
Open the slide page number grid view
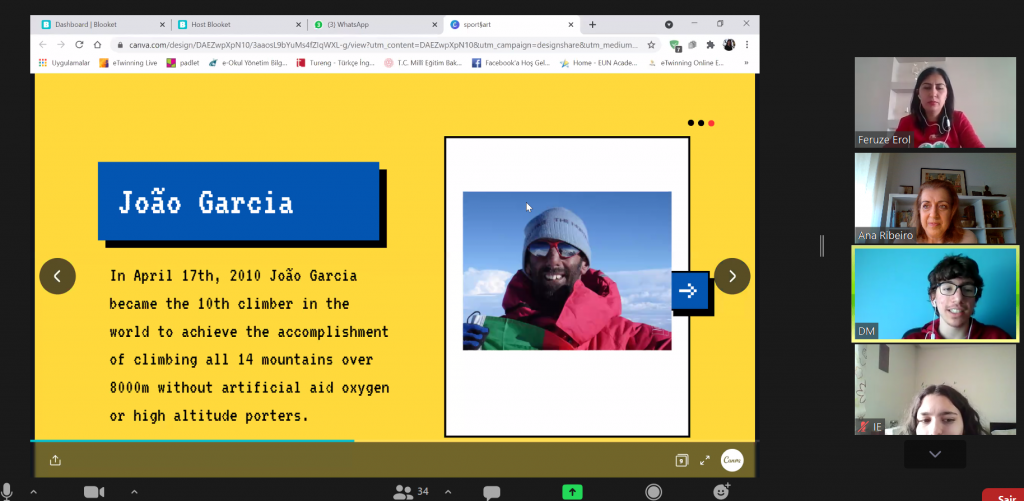681,460
